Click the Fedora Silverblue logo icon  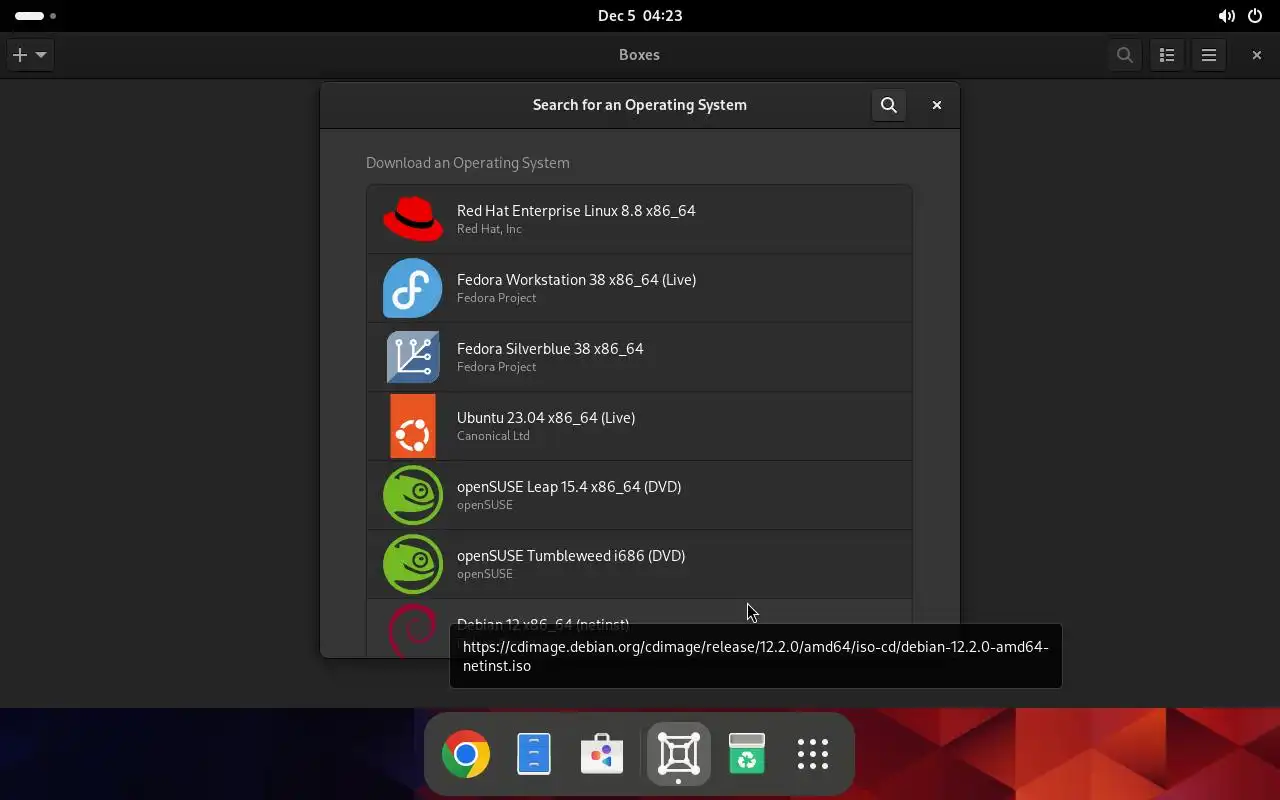click(x=413, y=357)
